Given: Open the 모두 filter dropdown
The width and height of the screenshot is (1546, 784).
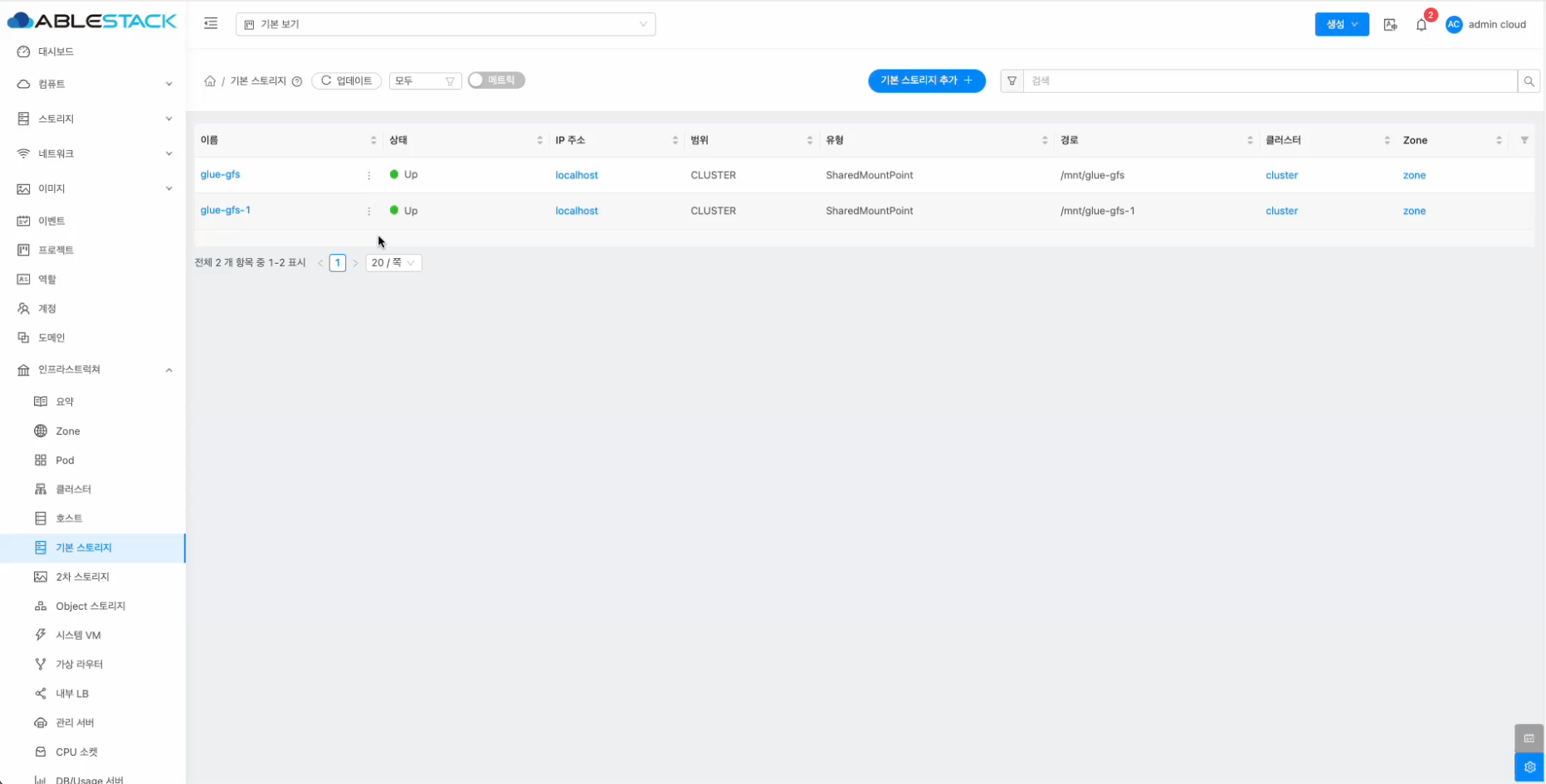Looking at the screenshot, I should tap(424, 81).
